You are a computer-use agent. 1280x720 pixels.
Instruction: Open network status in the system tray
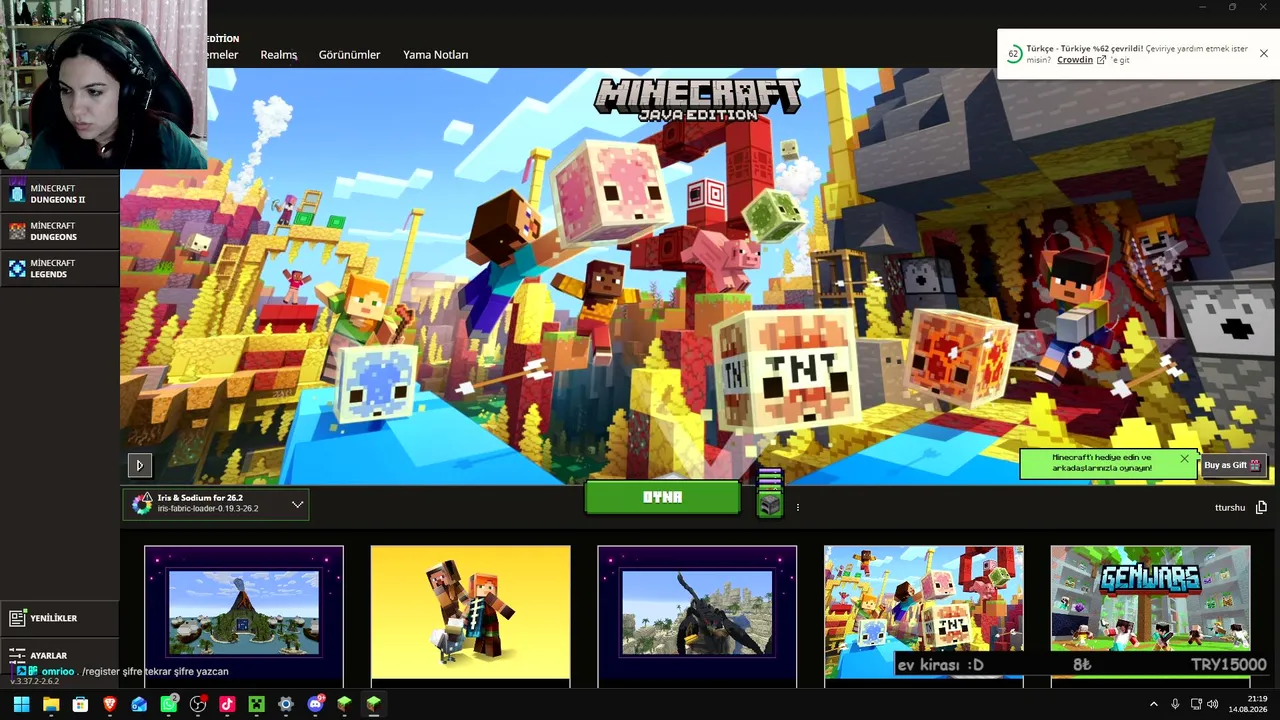click(x=1196, y=704)
